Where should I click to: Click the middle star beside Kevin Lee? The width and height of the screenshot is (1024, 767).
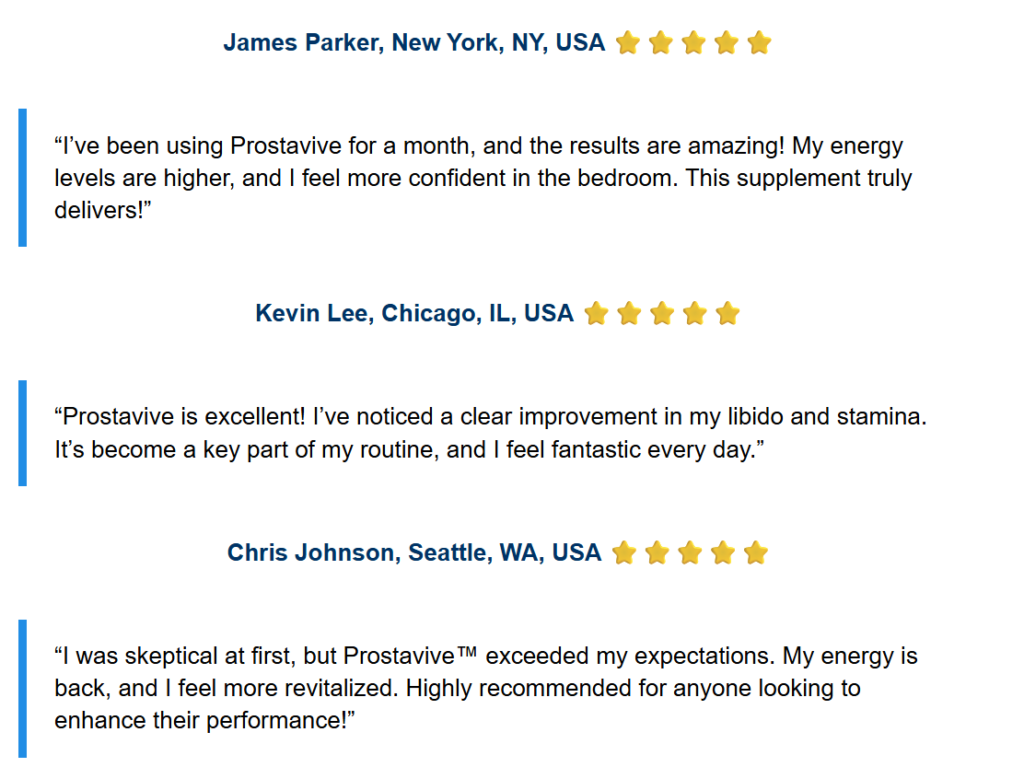click(x=662, y=314)
